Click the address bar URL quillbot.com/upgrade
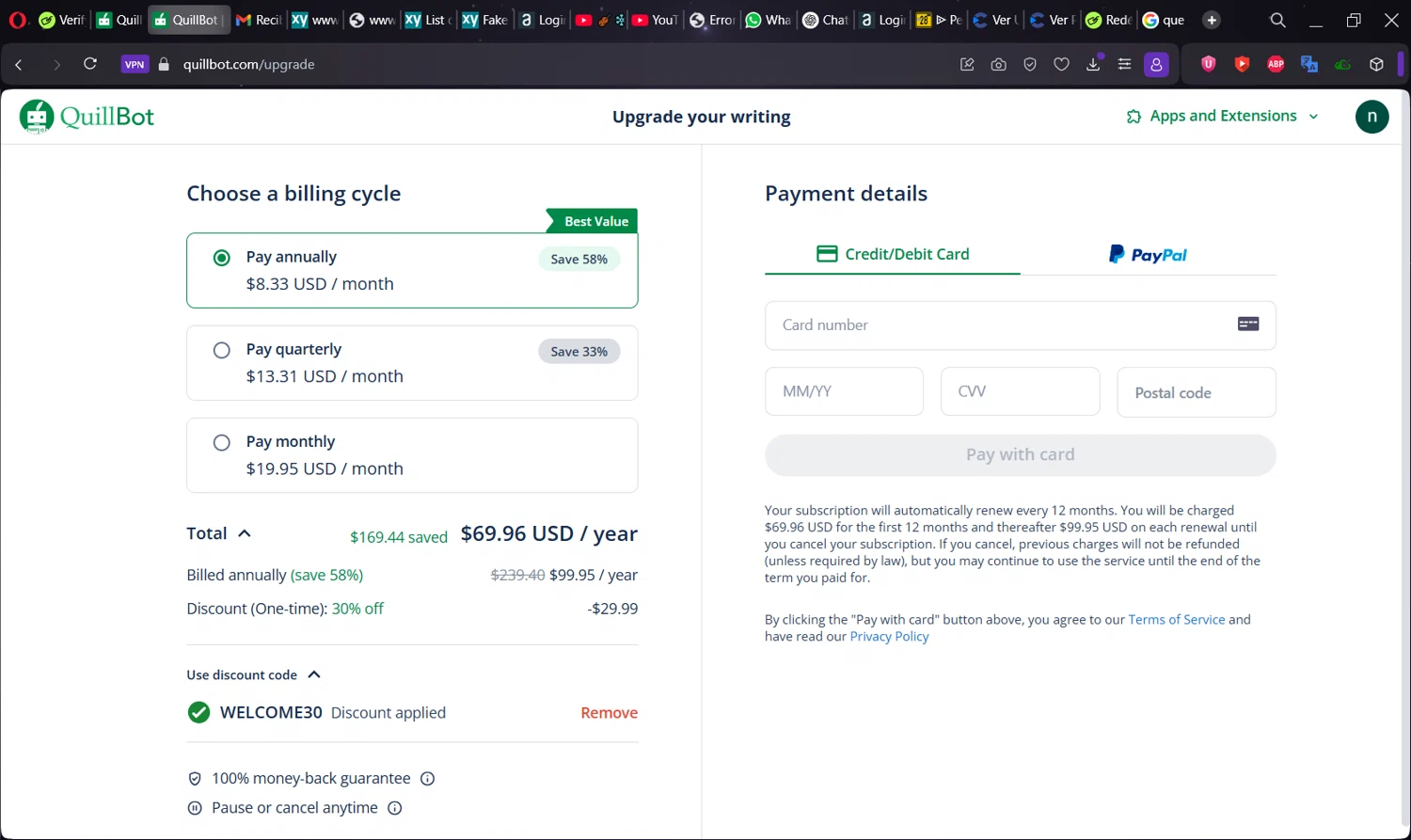 pyautogui.click(x=248, y=64)
